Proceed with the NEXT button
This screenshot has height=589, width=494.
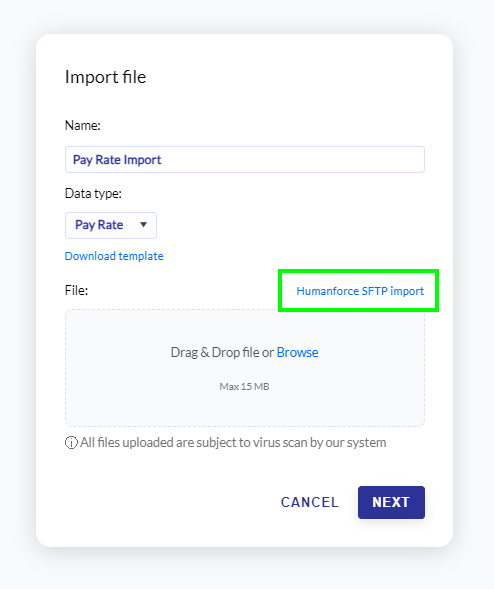[x=391, y=503]
